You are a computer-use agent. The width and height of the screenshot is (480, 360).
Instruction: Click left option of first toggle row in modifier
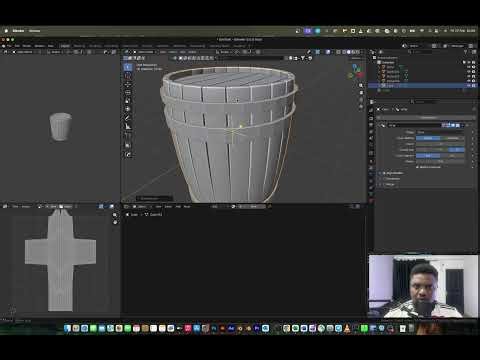pyautogui.click(x=428, y=138)
